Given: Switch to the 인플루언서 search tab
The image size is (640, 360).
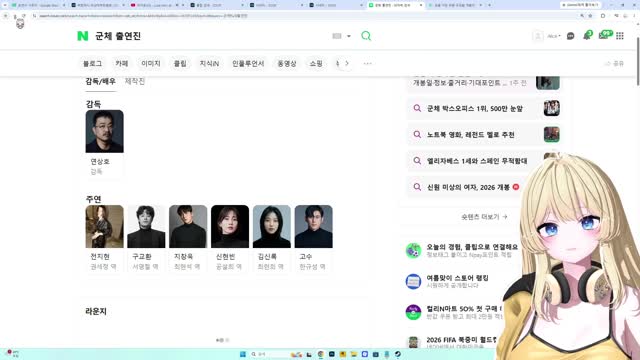Looking at the screenshot, I should coord(248,63).
